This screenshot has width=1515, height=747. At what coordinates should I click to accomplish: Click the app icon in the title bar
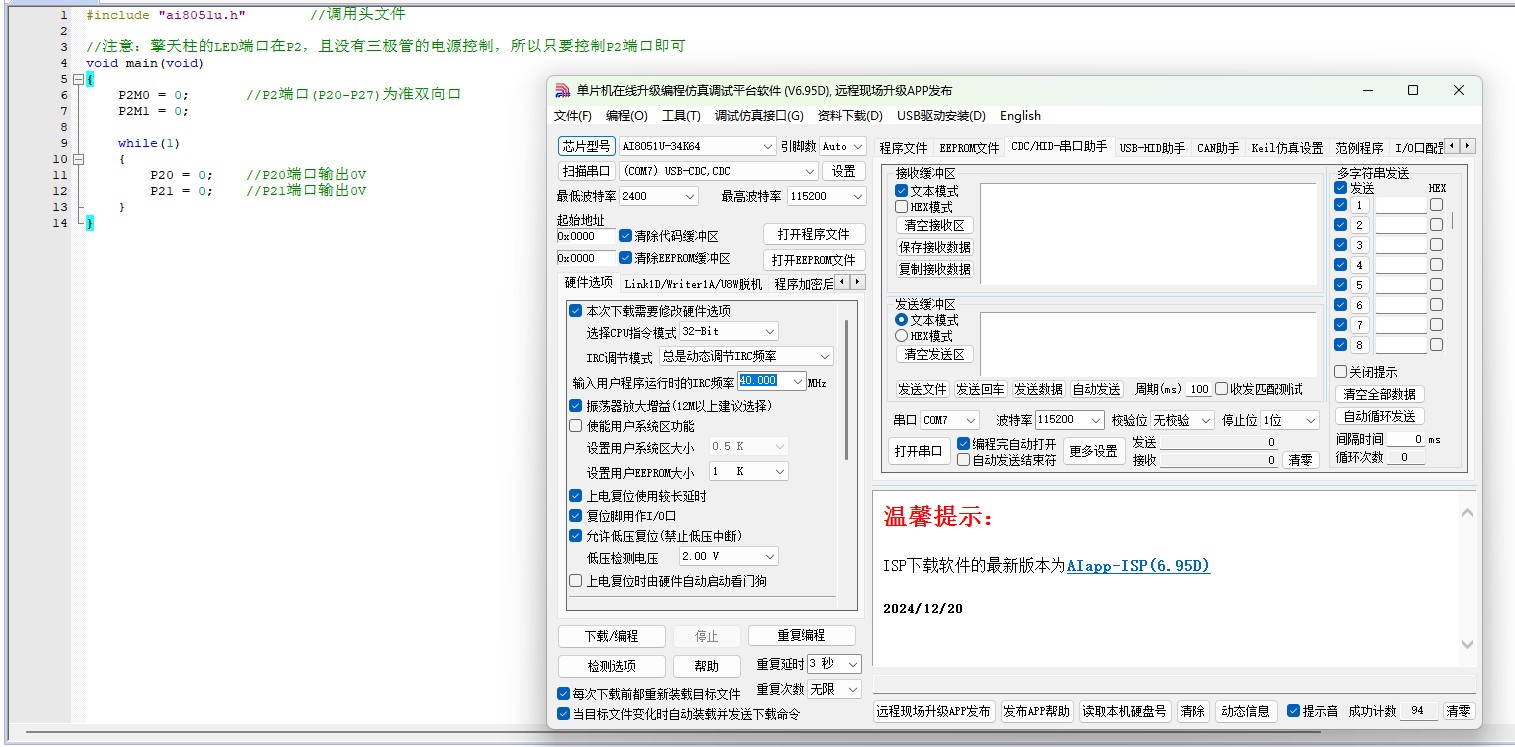pos(562,90)
